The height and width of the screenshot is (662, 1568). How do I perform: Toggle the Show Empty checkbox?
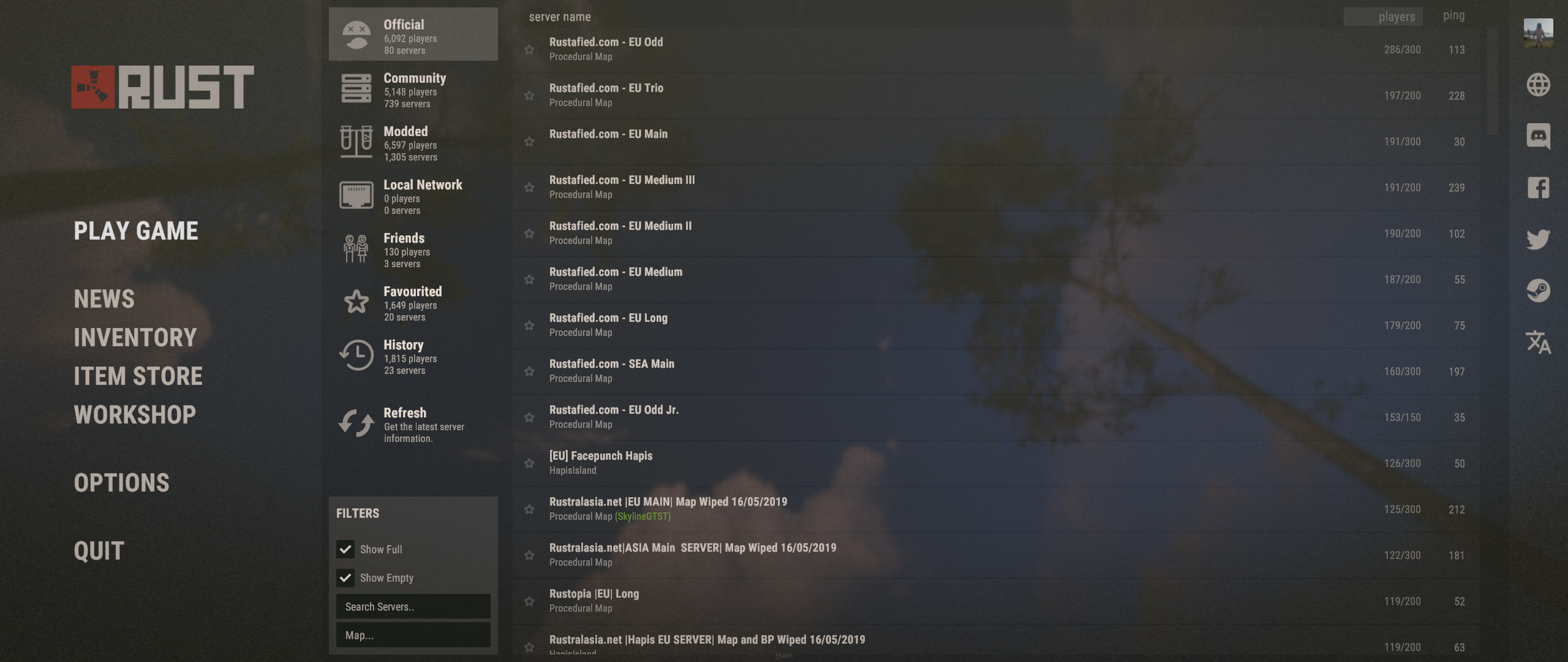pyautogui.click(x=345, y=577)
